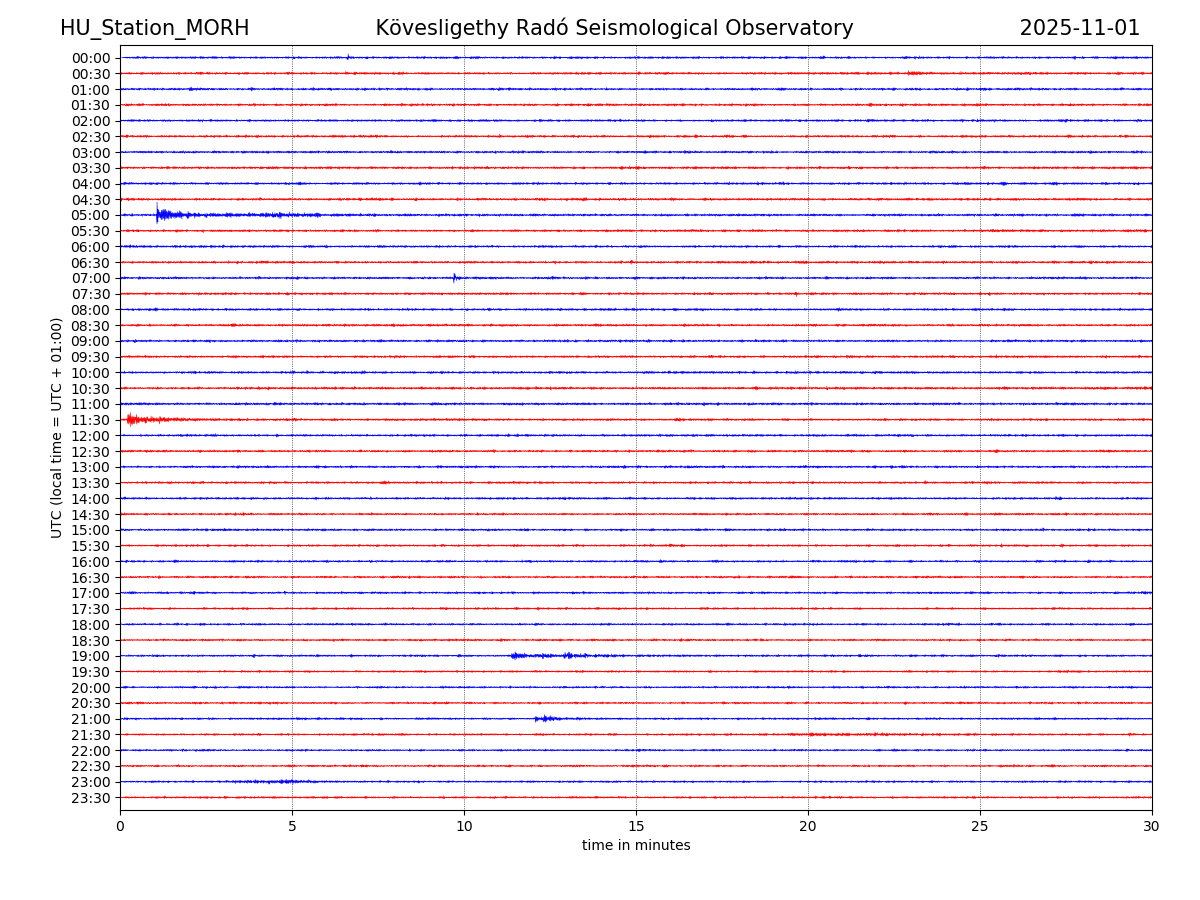Click the small spike on the 07:00 trace
The height and width of the screenshot is (900, 1200).
click(454, 278)
